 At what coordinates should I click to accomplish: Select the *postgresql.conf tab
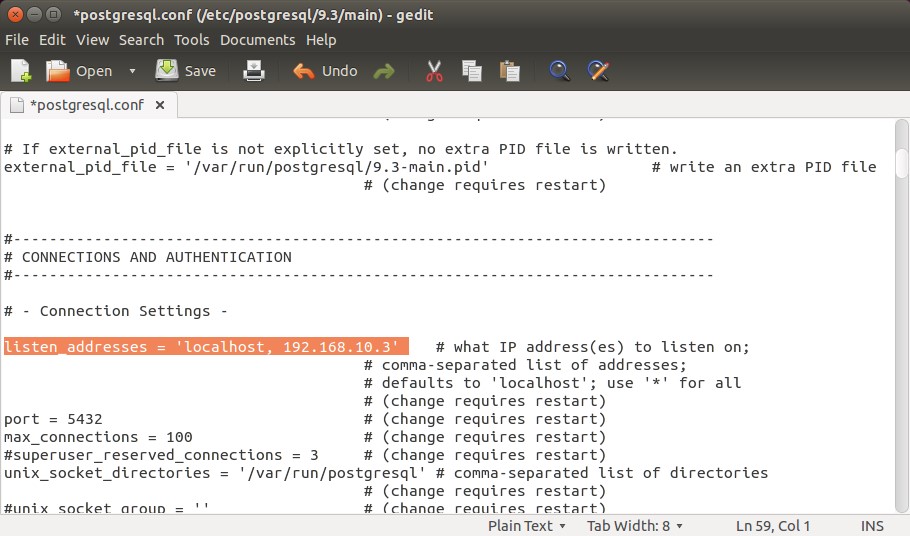click(87, 105)
